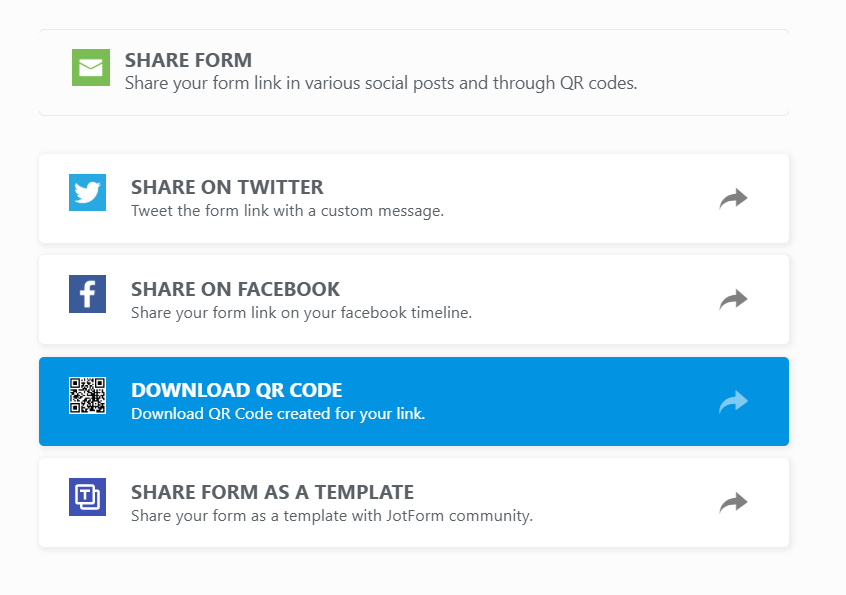Select the Share on Twitter title

click(227, 187)
